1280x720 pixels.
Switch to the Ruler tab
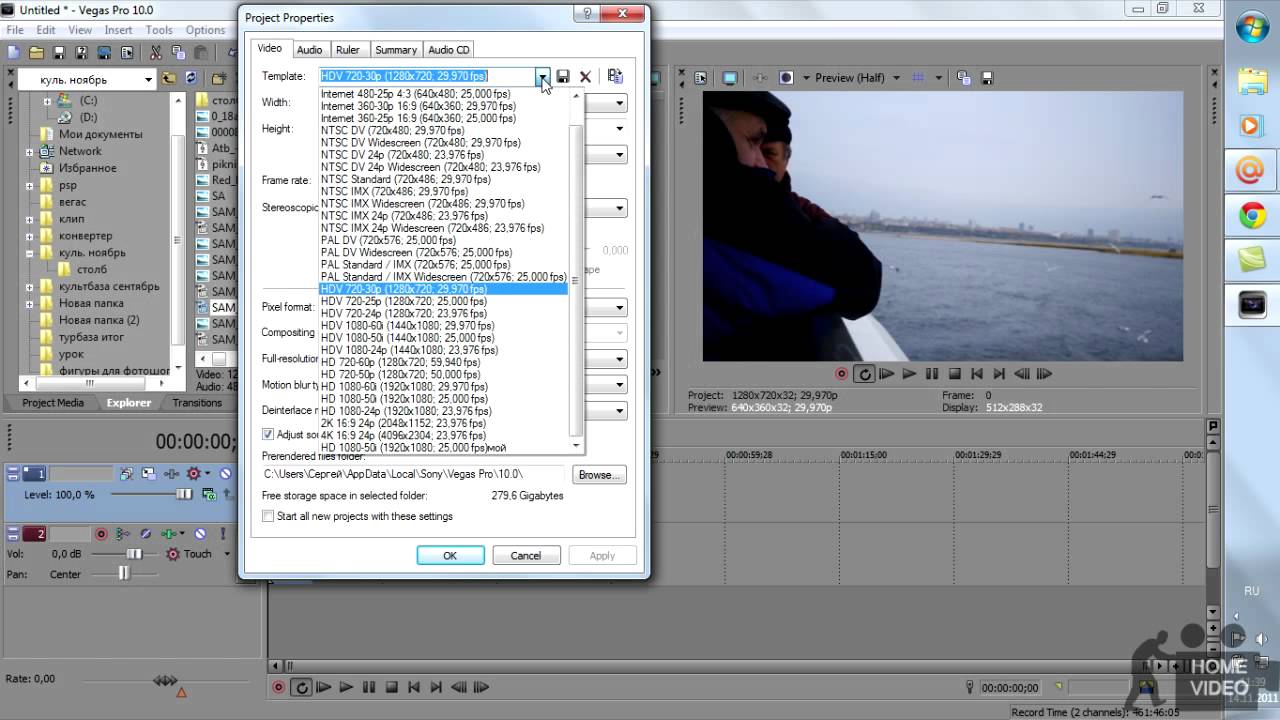(348, 49)
